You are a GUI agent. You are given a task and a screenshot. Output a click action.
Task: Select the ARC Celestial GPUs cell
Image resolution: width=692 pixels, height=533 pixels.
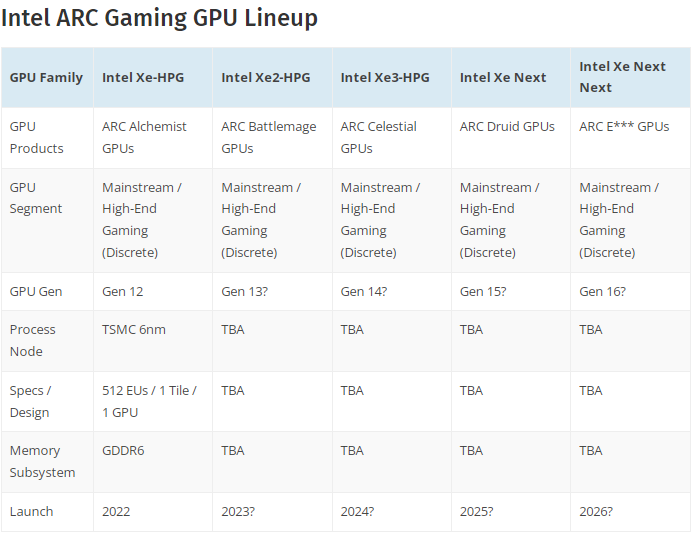378,137
